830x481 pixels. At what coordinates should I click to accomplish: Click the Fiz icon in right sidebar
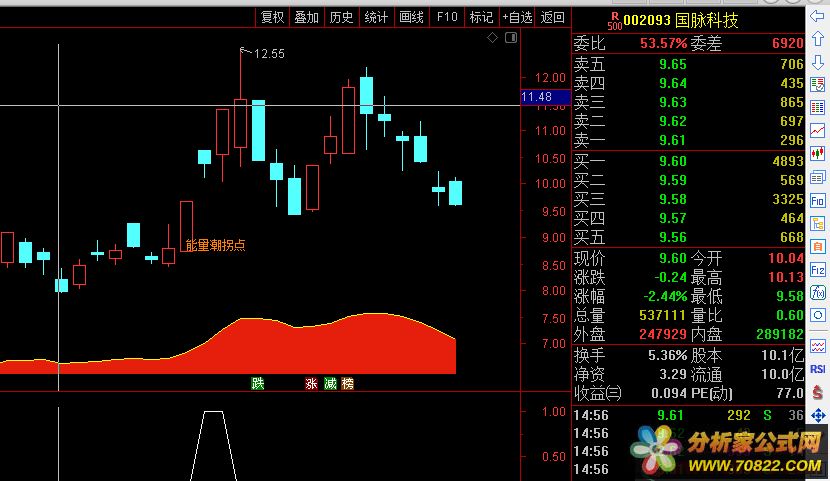pyautogui.click(x=818, y=270)
